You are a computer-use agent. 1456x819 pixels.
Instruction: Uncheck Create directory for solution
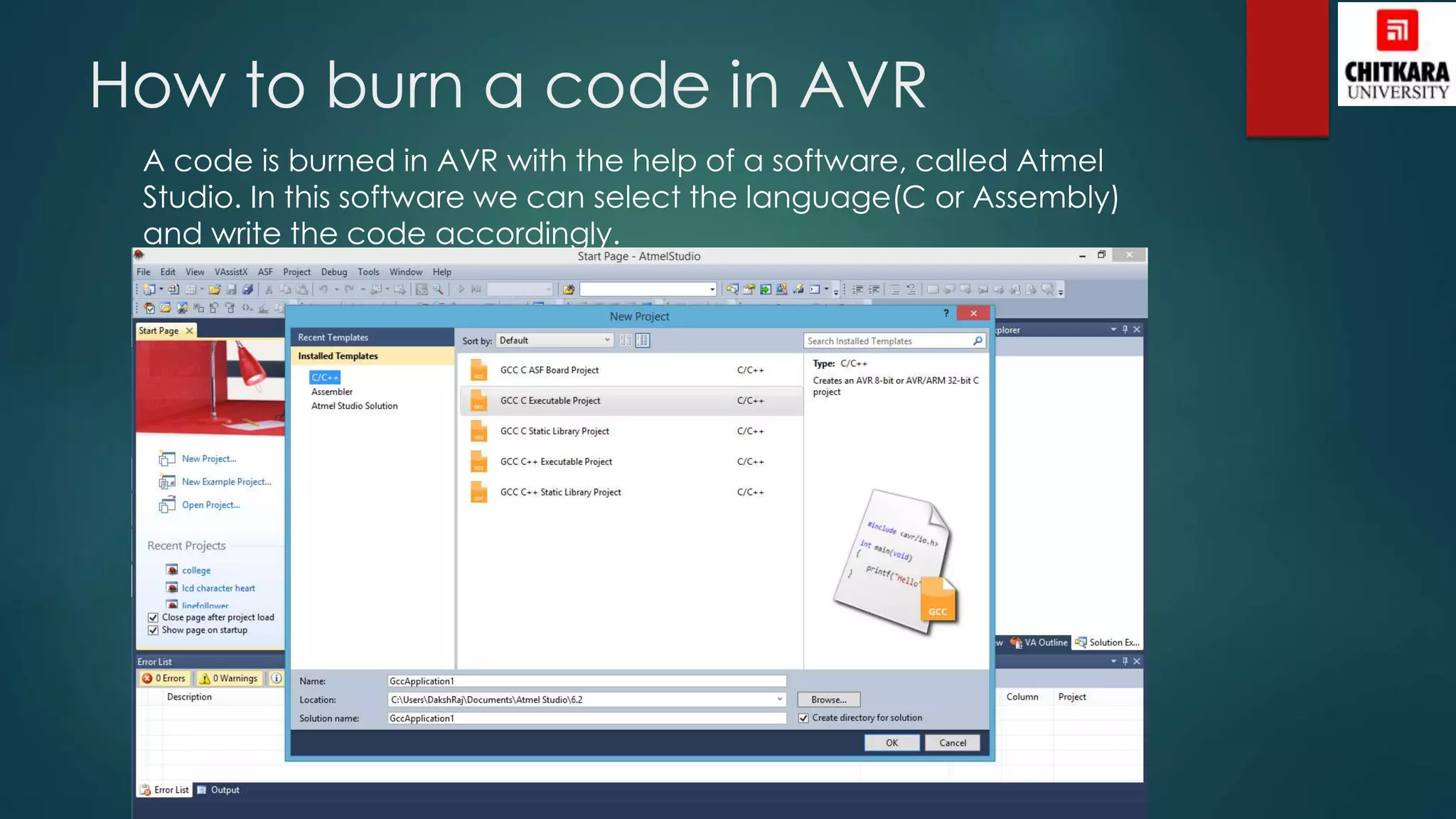click(x=803, y=718)
